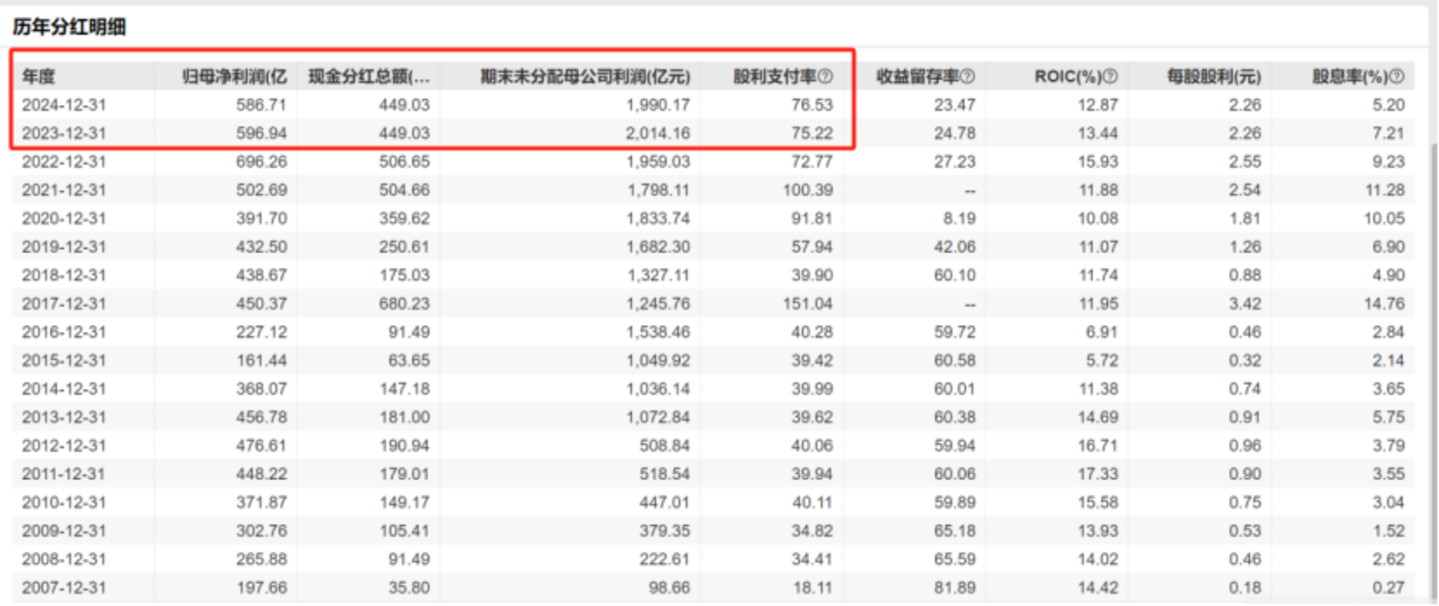Click the 2017-12-31 date cell

pyautogui.click(x=64, y=303)
